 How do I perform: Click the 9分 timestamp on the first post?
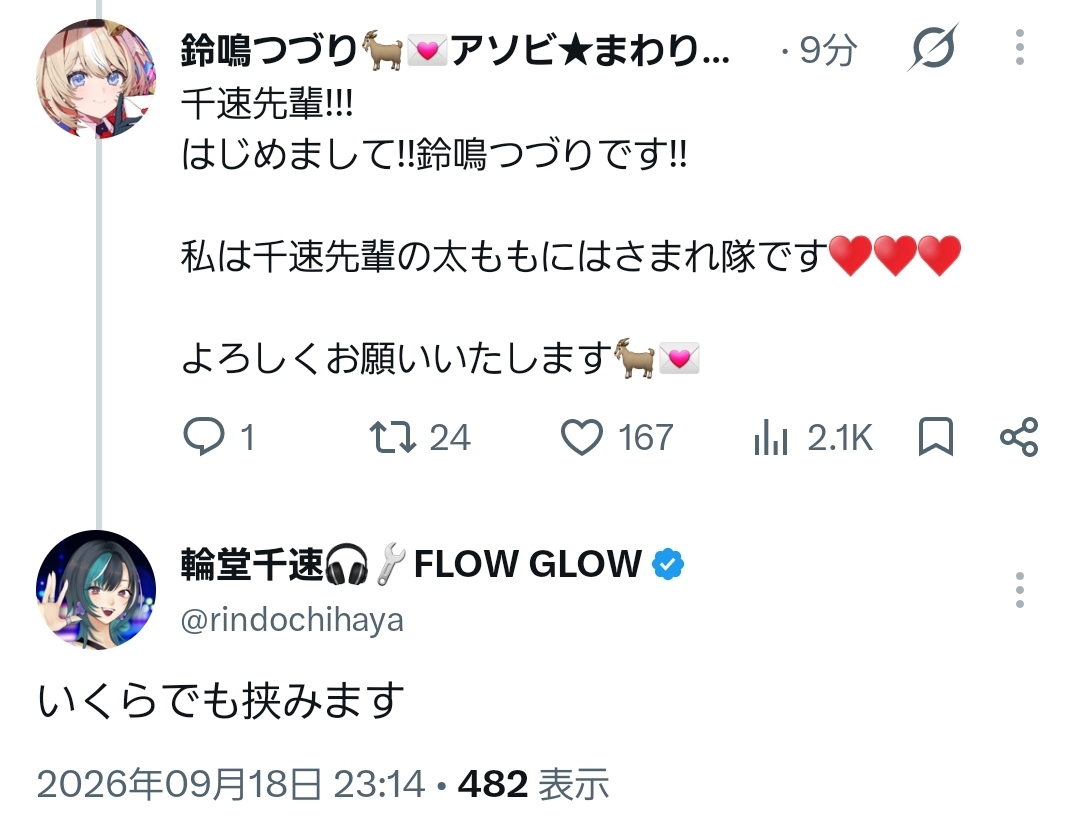click(828, 50)
